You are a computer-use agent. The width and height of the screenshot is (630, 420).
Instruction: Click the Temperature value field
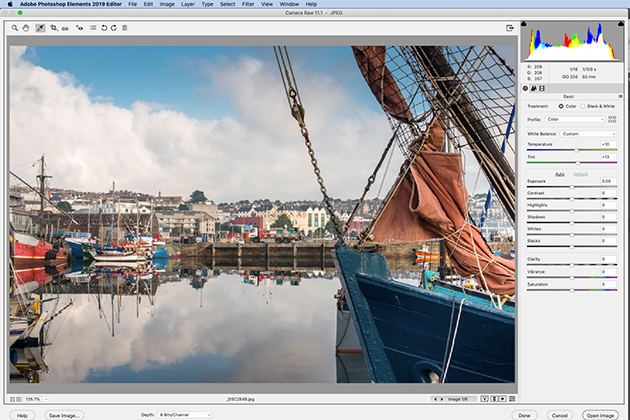click(608, 144)
